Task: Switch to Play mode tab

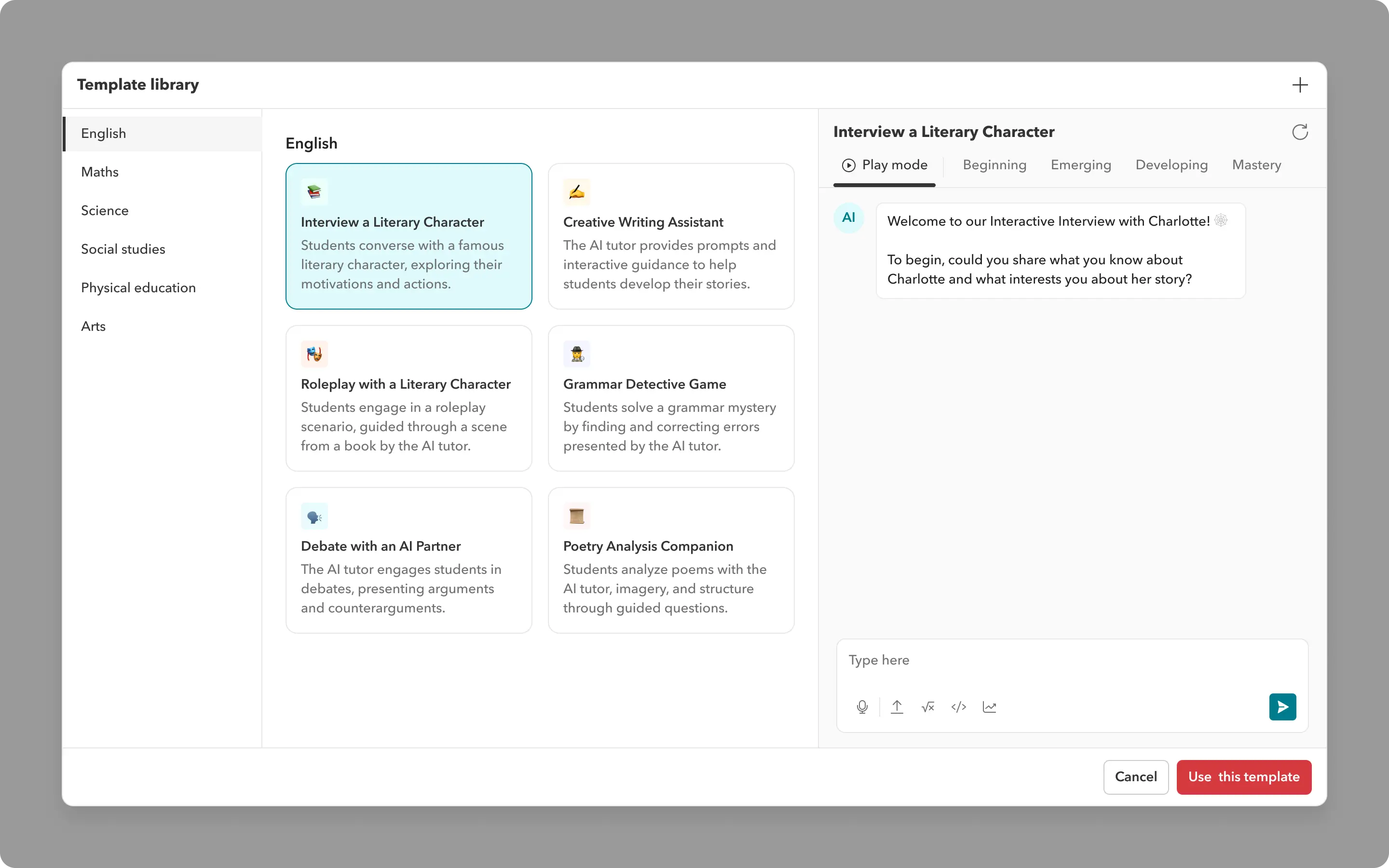Action: [x=885, y=165]
